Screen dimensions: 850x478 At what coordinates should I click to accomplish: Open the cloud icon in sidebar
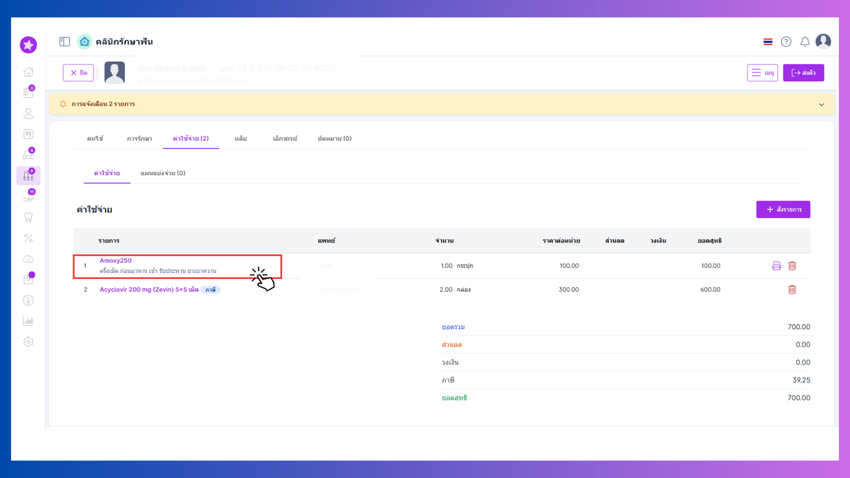tap(28, 259)
